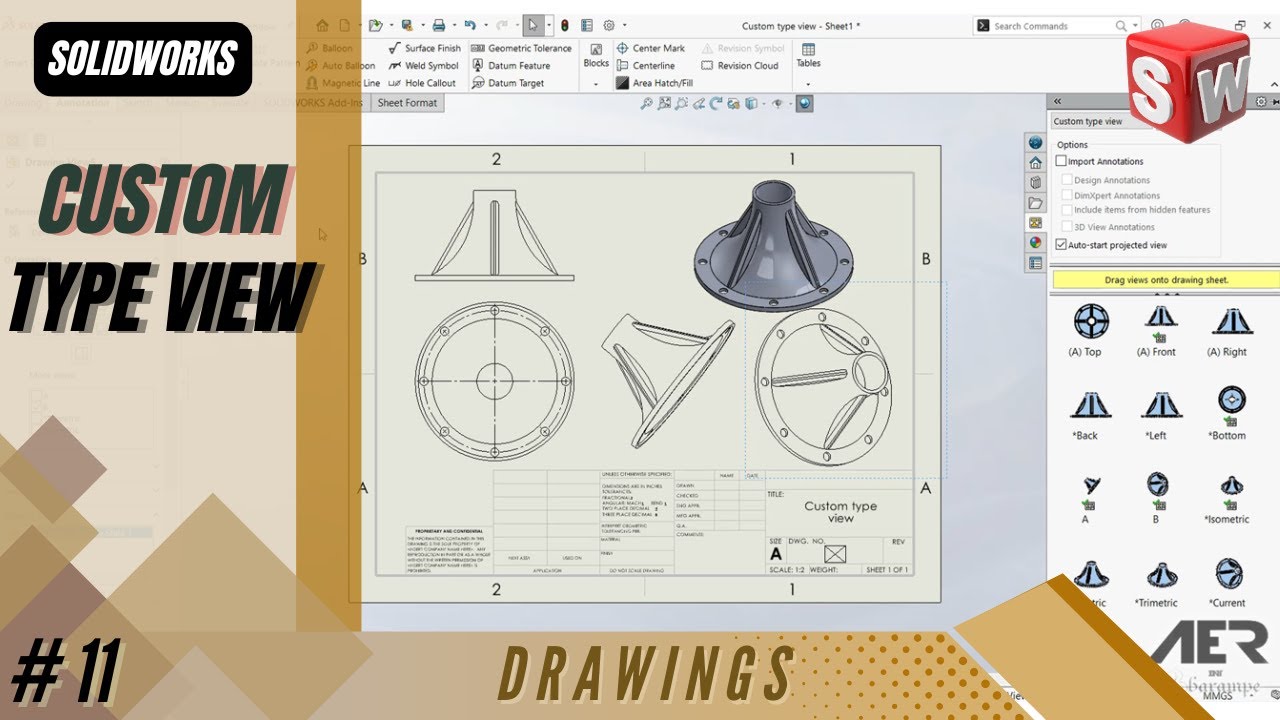
Task: Toggle Include items from hidden features
Action: coord(1067,210)
